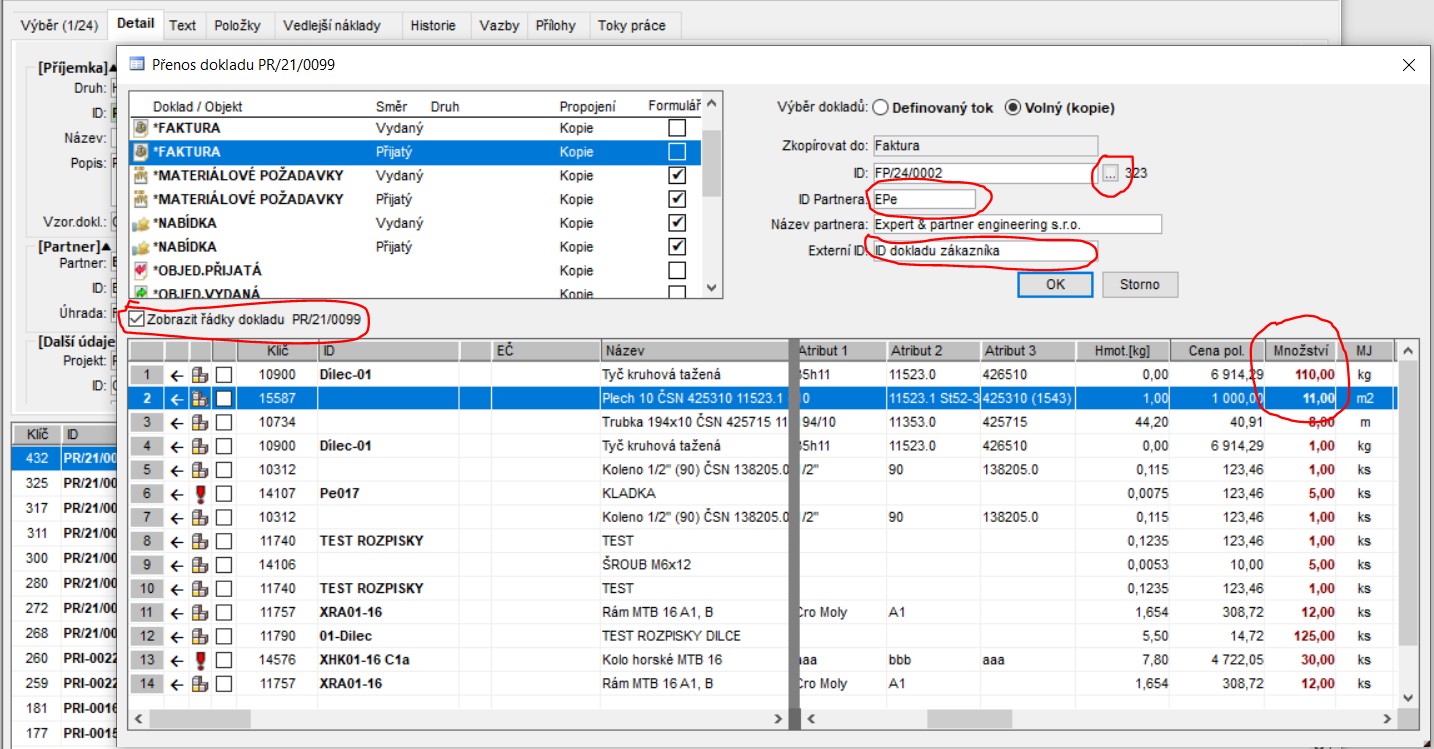The width and height of the screenshot is (1434, 749).
Task: Click the item type icon in row 8
Action: (200, 541)
